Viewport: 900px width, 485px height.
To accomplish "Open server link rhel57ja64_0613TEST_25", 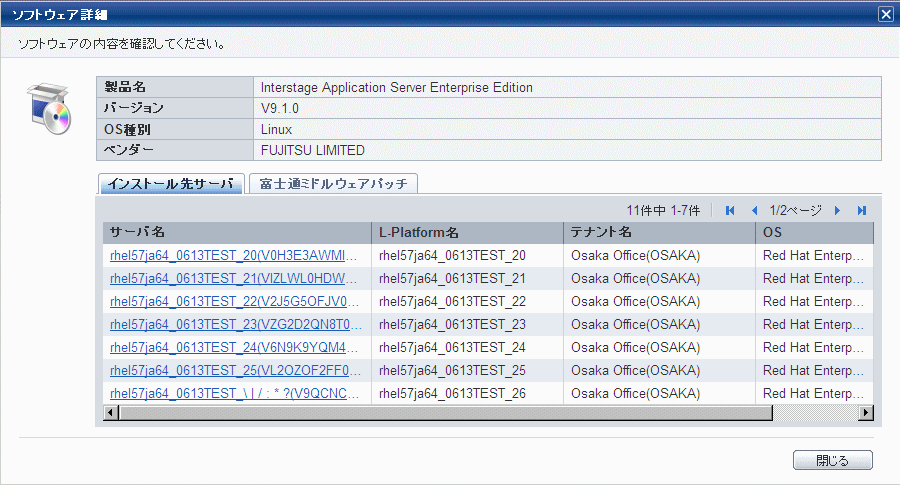I will [235, 370].
